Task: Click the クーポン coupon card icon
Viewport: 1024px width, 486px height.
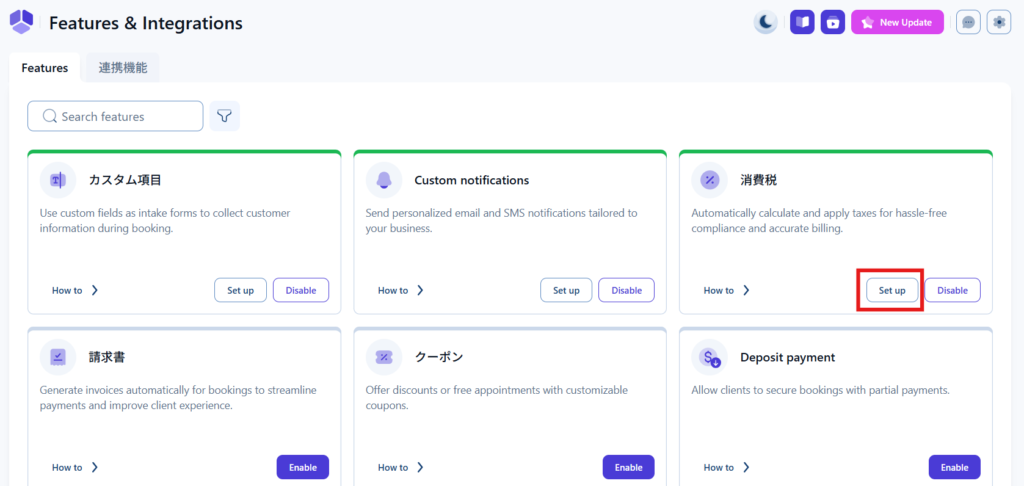Action: click(384, 357)
